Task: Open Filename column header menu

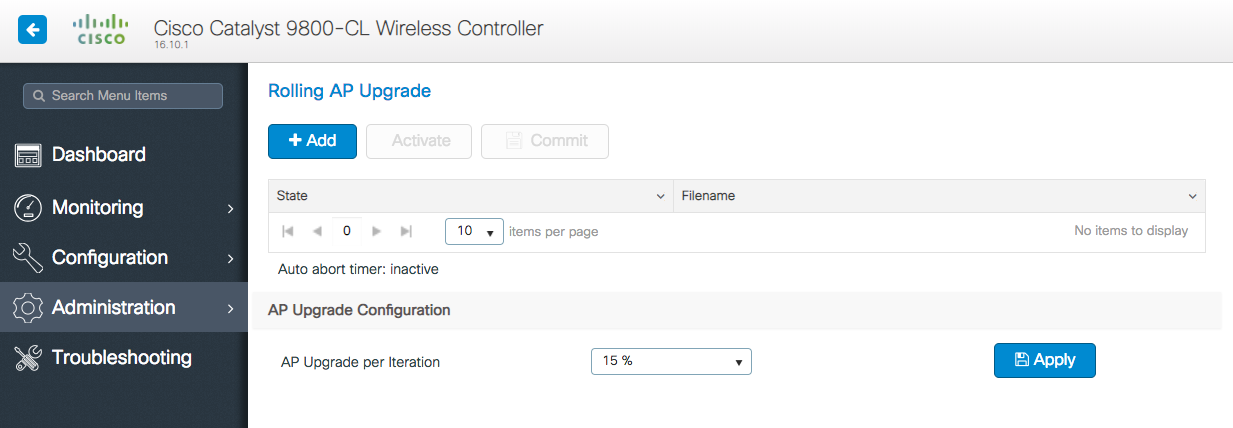Action: click(x=1192, y=196)
